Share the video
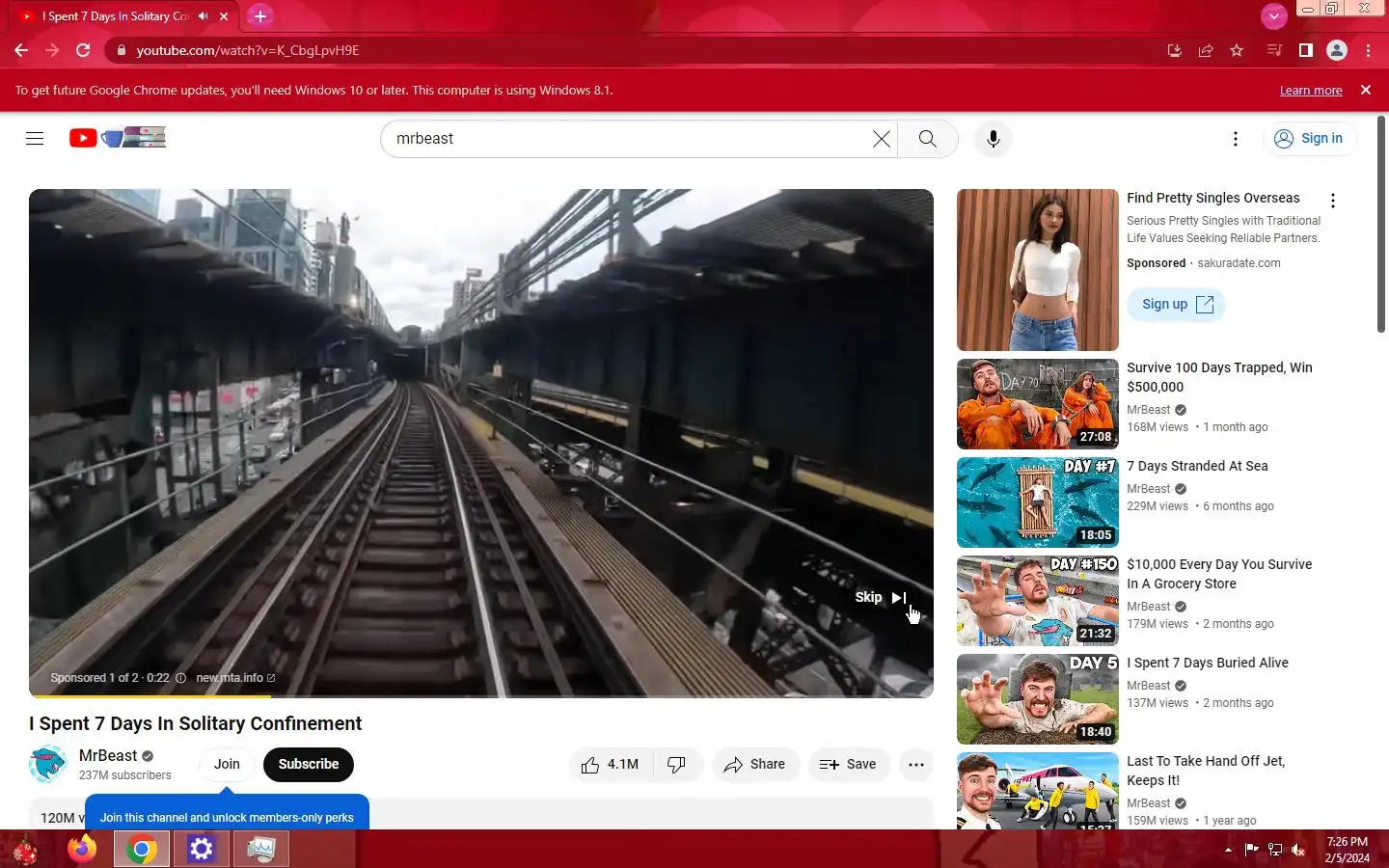The image size is (1389, 868). pyautogui.click(x=755, y=764)
